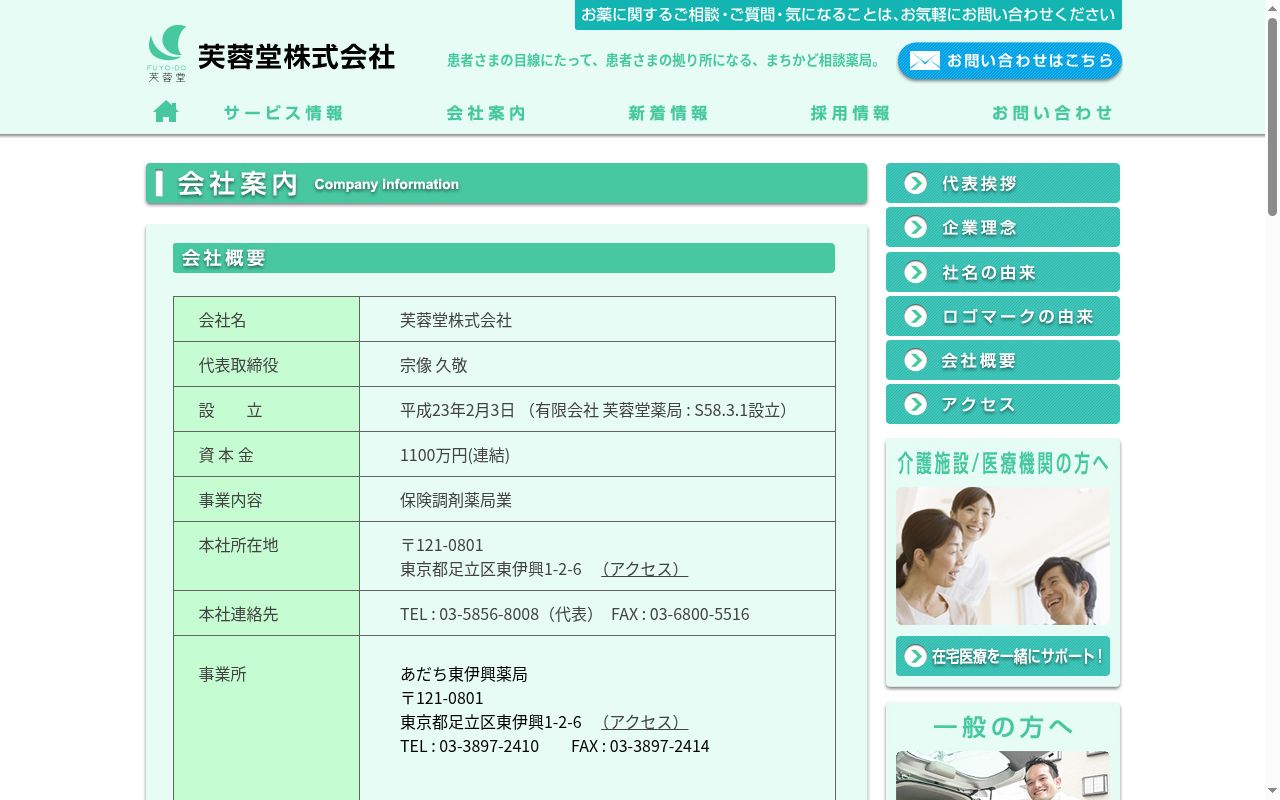Open ロゴマークの由来 sidebar button
The height and width of the screenshot is (800, 1280).
(1003, 316)
